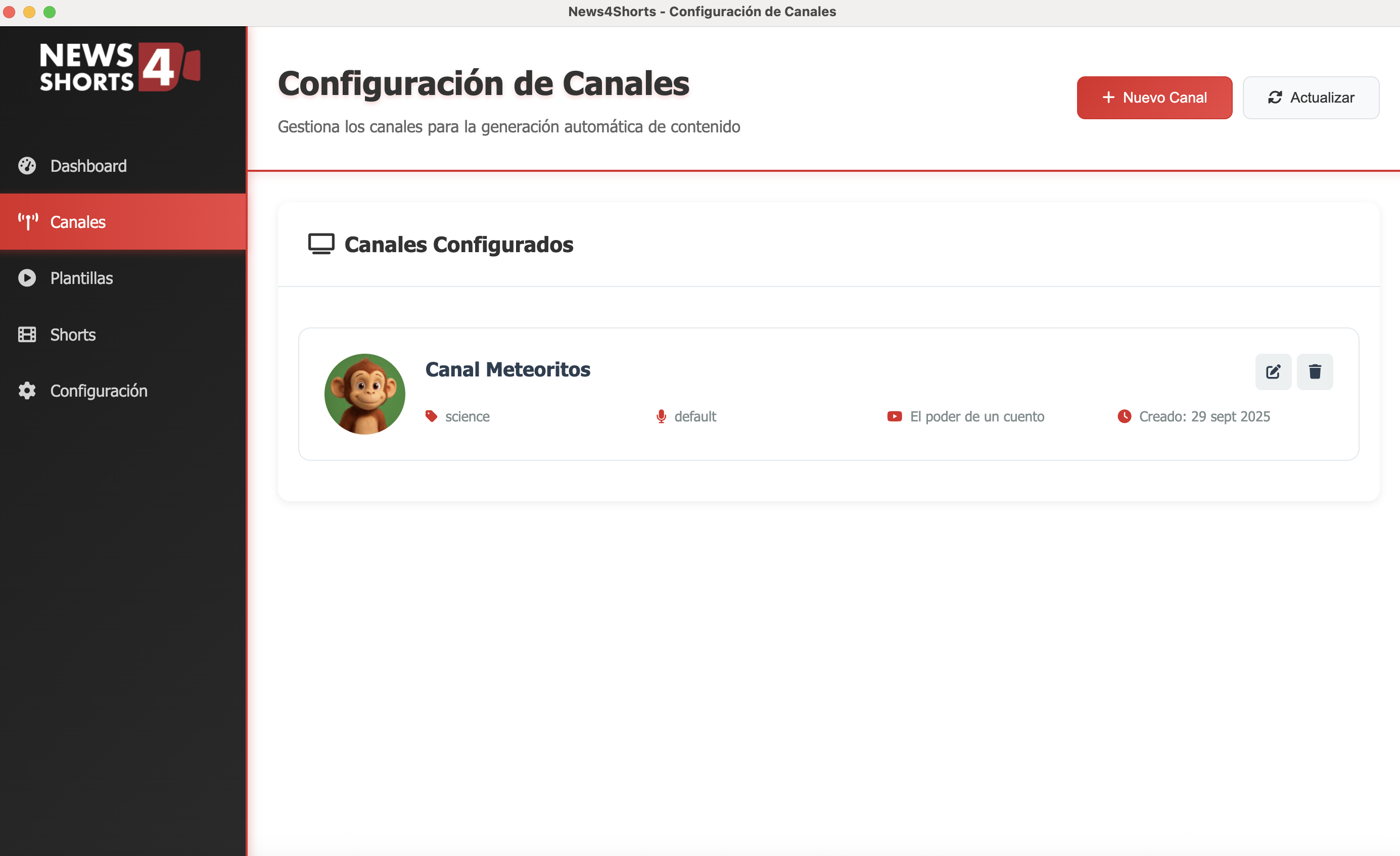Maximize the window with the green button
Viewport: 1400px width, 856px height.
pos(50,12)
